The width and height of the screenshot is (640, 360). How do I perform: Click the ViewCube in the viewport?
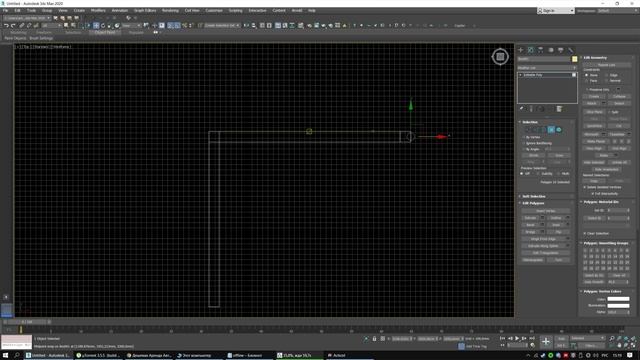point(500,57)
